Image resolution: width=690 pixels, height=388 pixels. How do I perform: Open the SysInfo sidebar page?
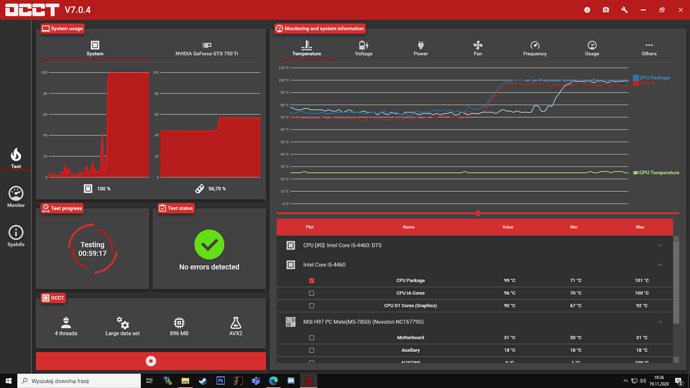[16, 235]
